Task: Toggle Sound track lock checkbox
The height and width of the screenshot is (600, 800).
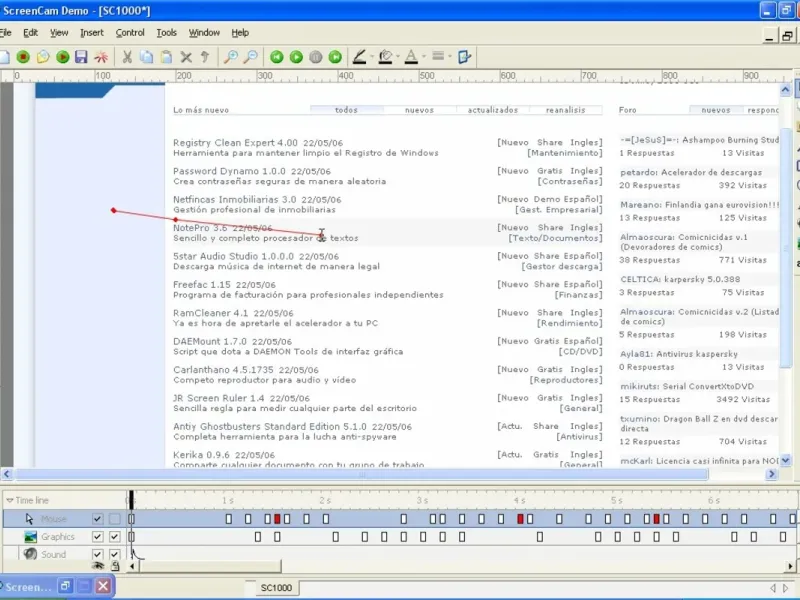Action: click(115, 554)
